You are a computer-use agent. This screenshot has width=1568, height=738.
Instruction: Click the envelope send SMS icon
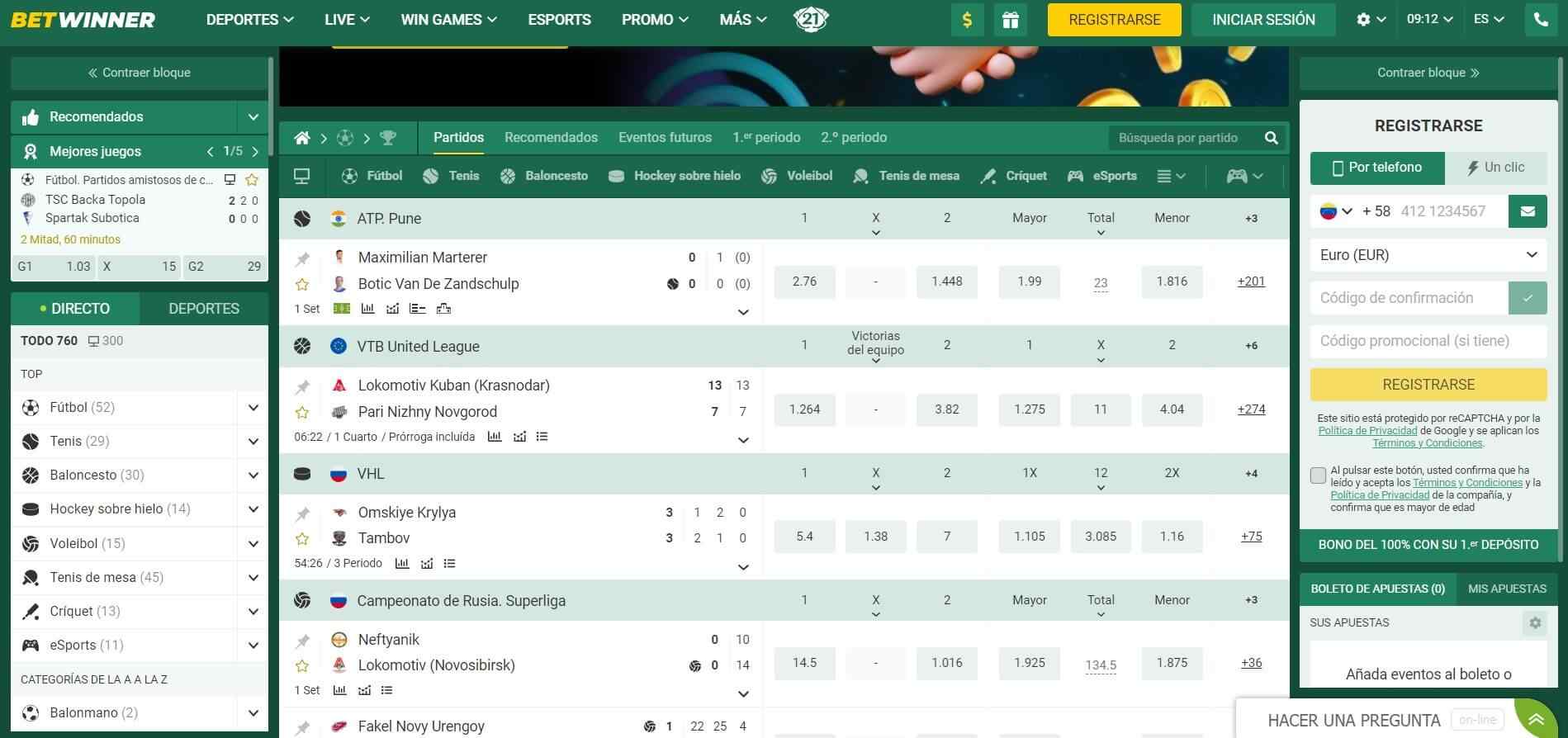(1528, 211)
